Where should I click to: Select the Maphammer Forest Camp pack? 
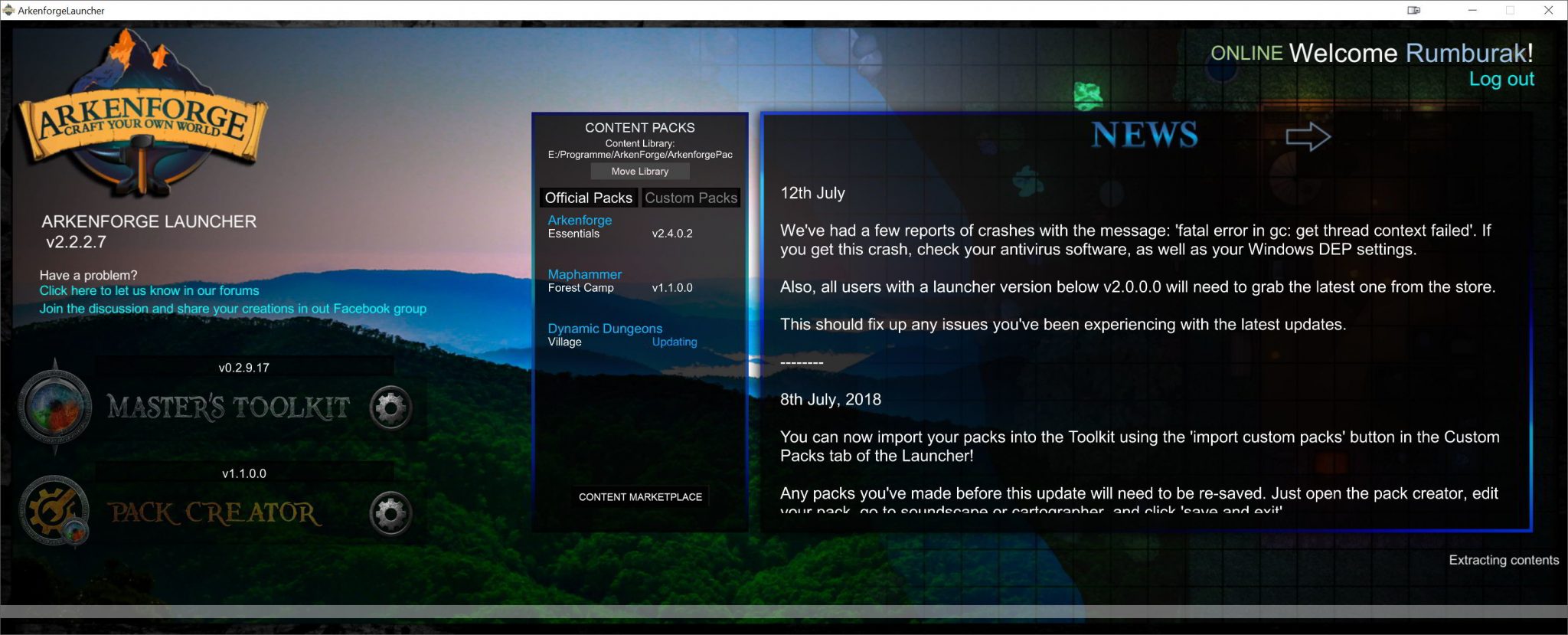tap(584, 280)
